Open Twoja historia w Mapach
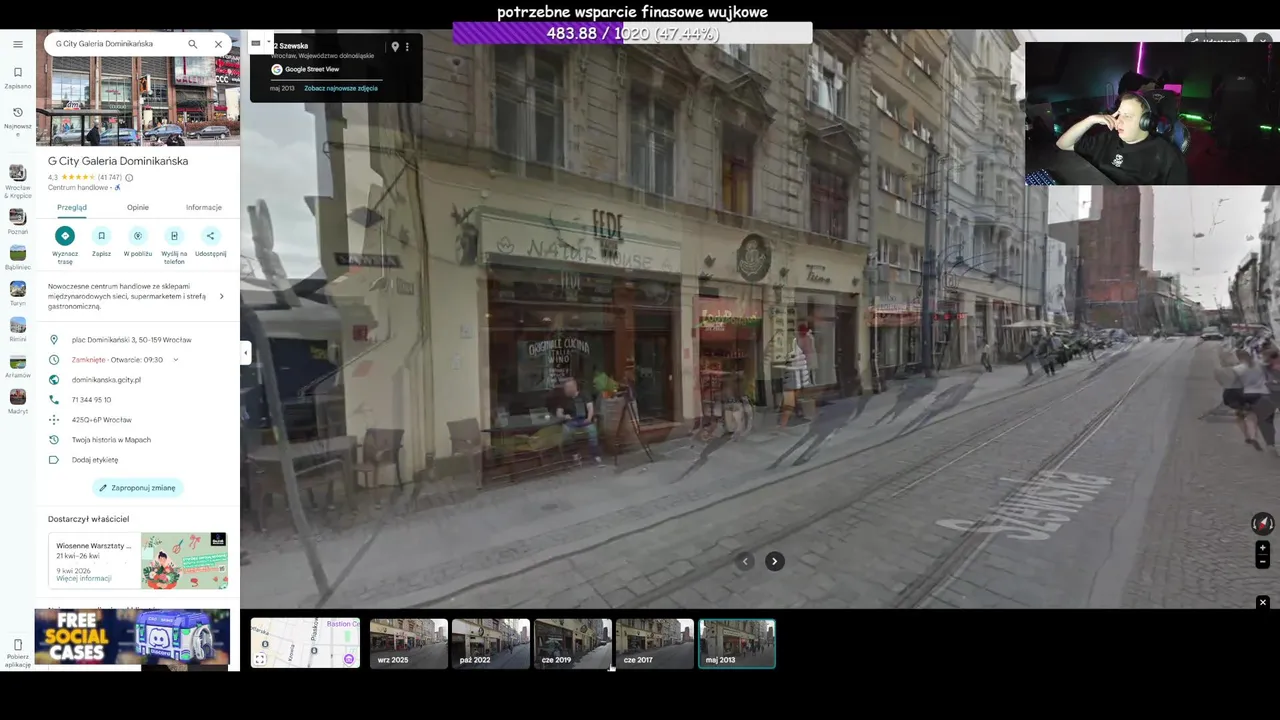The image size is (1280, 720). coord(111,440)
